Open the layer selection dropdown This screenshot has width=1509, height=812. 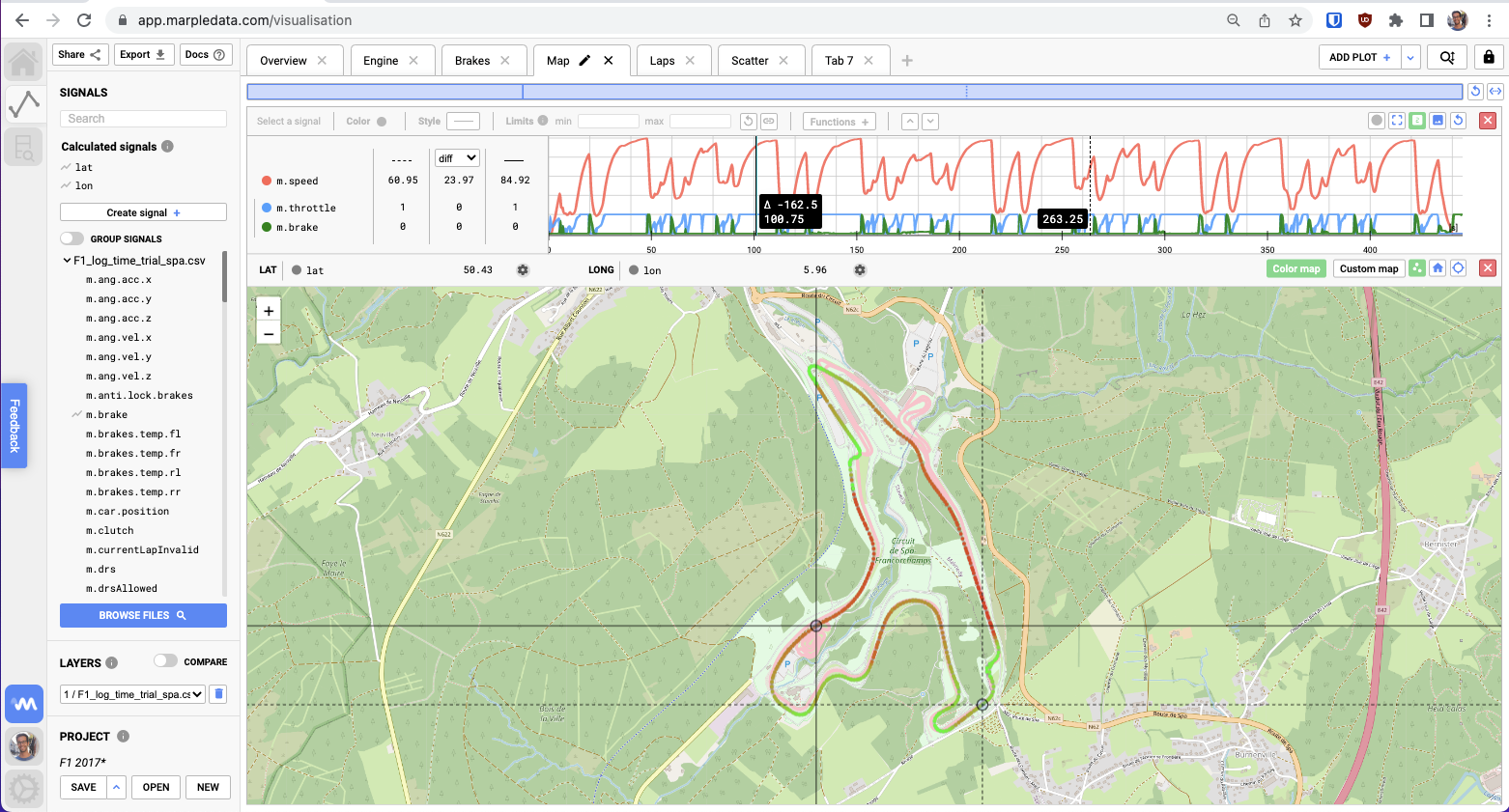(133, 694)
